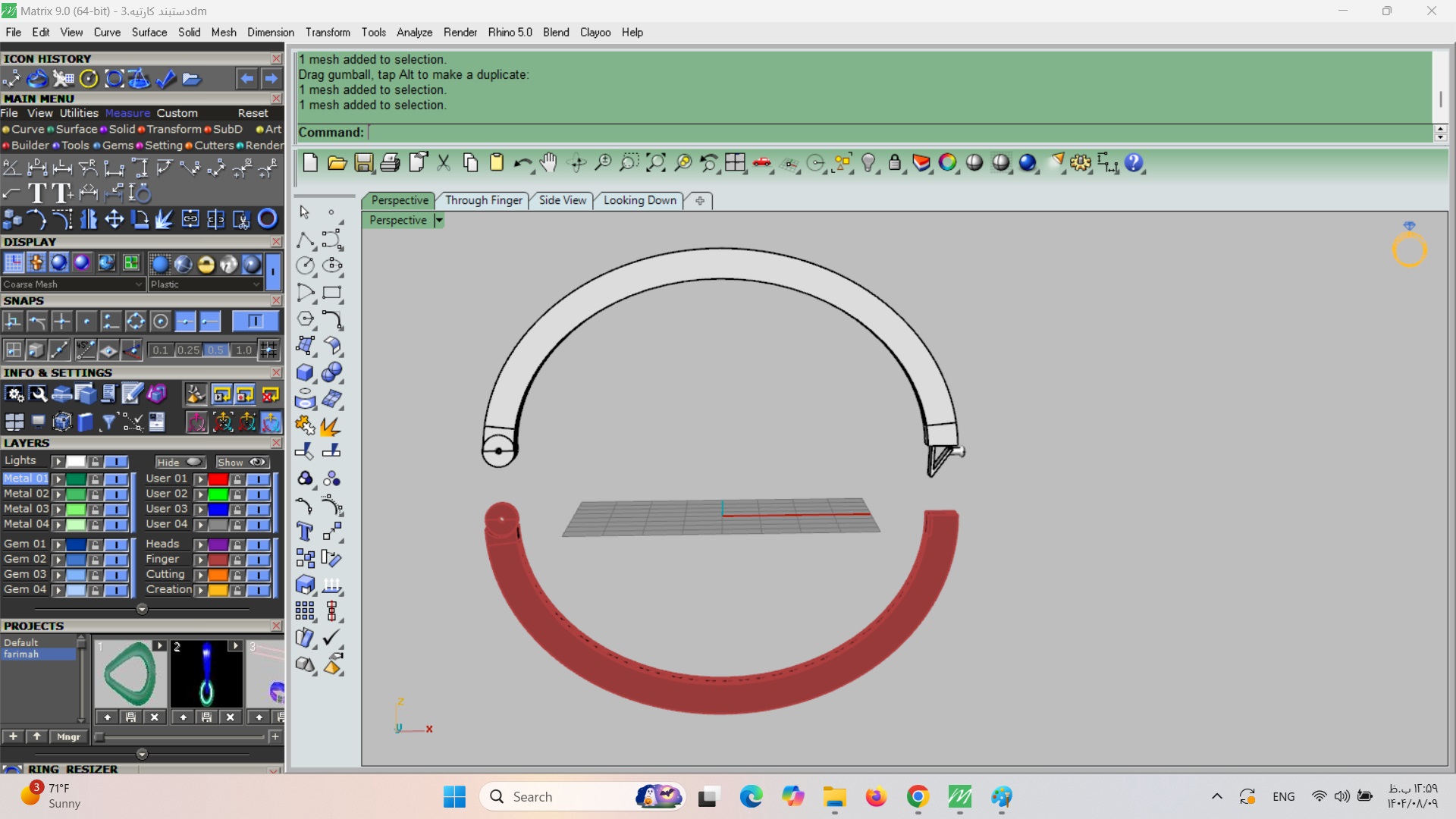The width and height of the screenshot is (1456, 819).
Task: Click the light bulb icon
Action: point(869,162)
